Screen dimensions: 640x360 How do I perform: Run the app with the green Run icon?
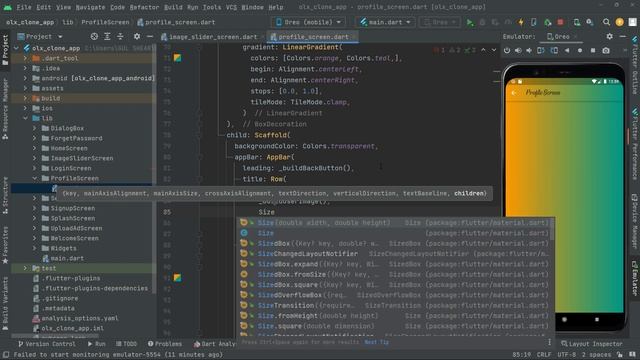pos(470,22)
